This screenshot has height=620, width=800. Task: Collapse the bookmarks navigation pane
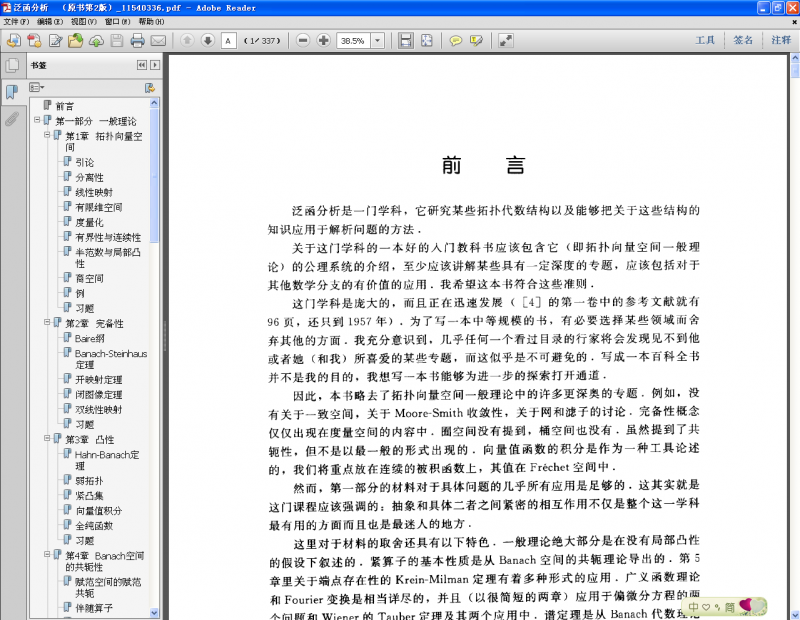[142, 65]
